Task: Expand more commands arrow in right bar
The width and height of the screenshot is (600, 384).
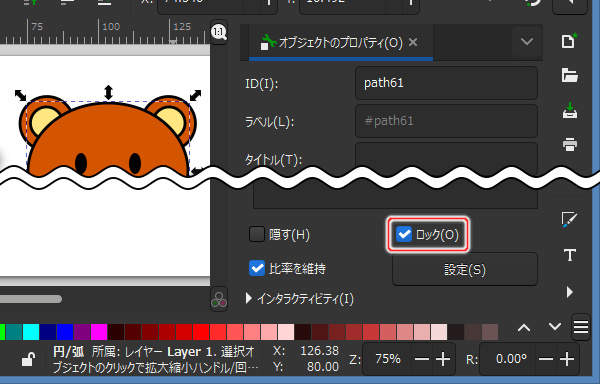Action: 569,292
